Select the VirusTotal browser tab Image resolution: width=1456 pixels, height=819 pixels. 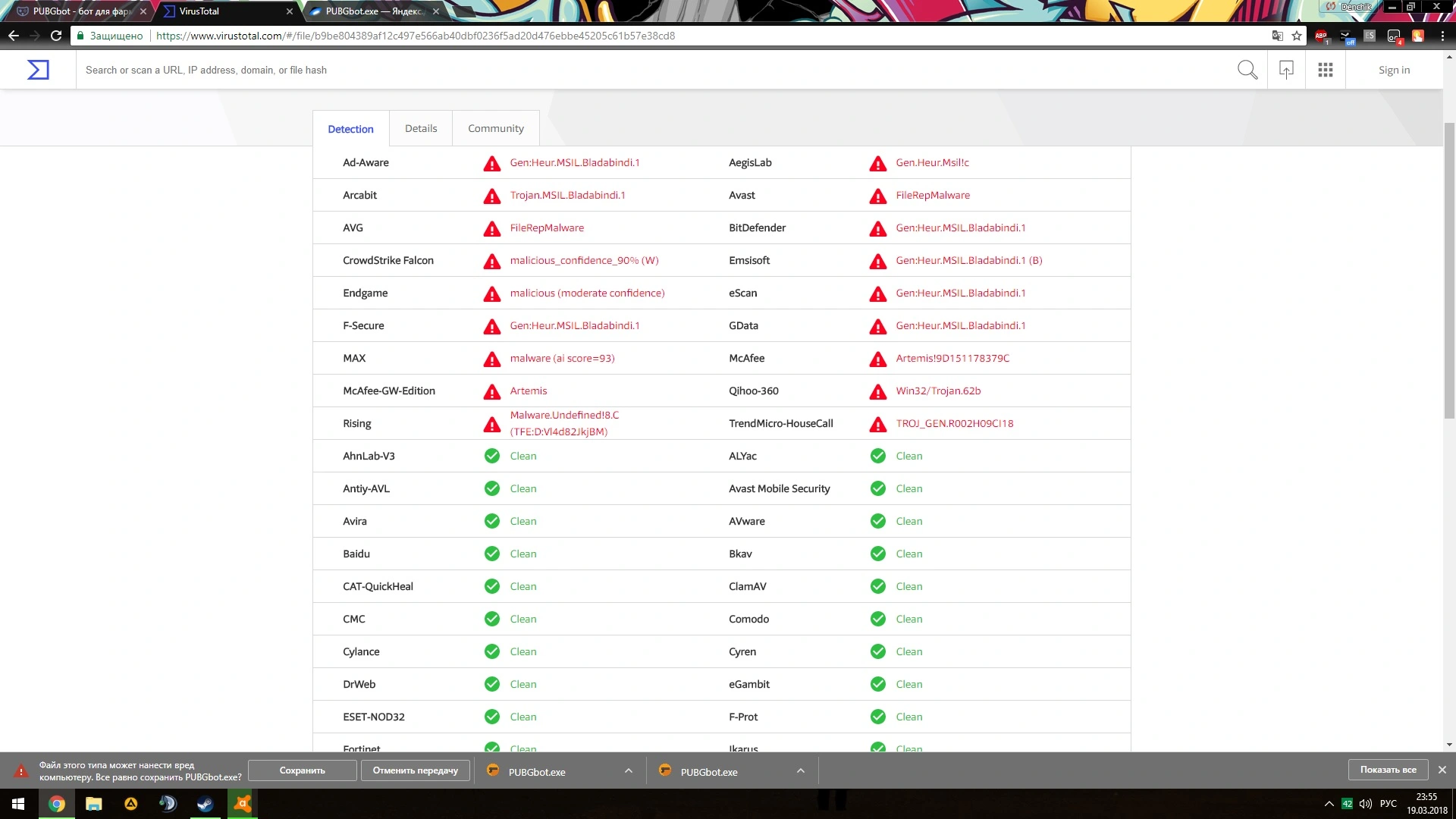coord(227,11)
